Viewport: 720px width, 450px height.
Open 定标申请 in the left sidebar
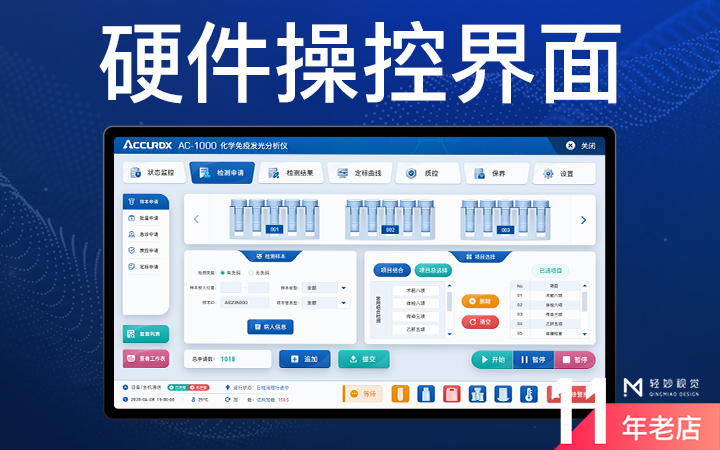tap(146, 267)
